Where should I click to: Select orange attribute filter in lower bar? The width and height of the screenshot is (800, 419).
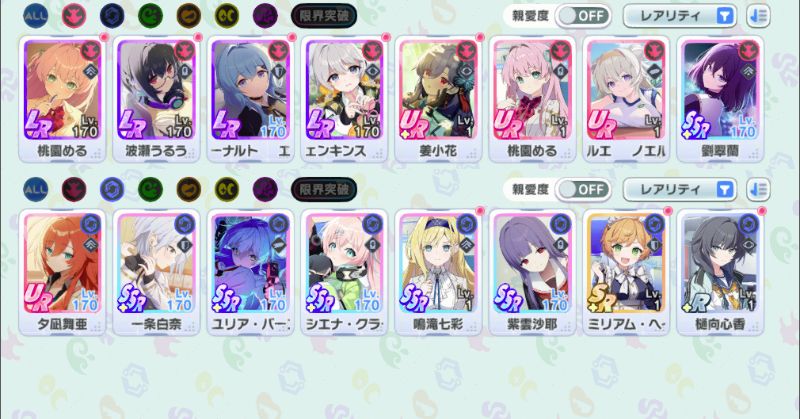(x=189, y=189)
